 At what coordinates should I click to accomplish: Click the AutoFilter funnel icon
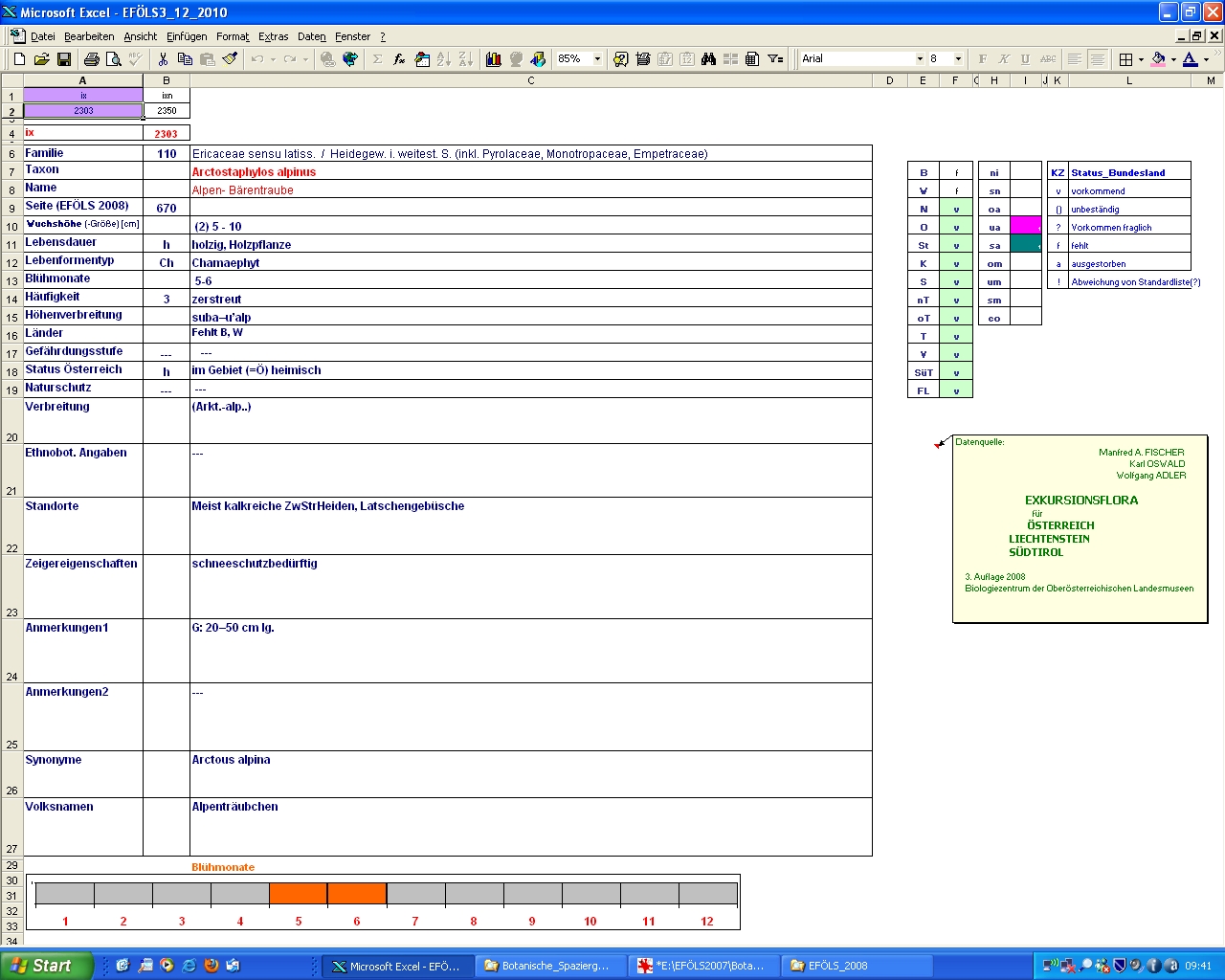click(775, 59)
